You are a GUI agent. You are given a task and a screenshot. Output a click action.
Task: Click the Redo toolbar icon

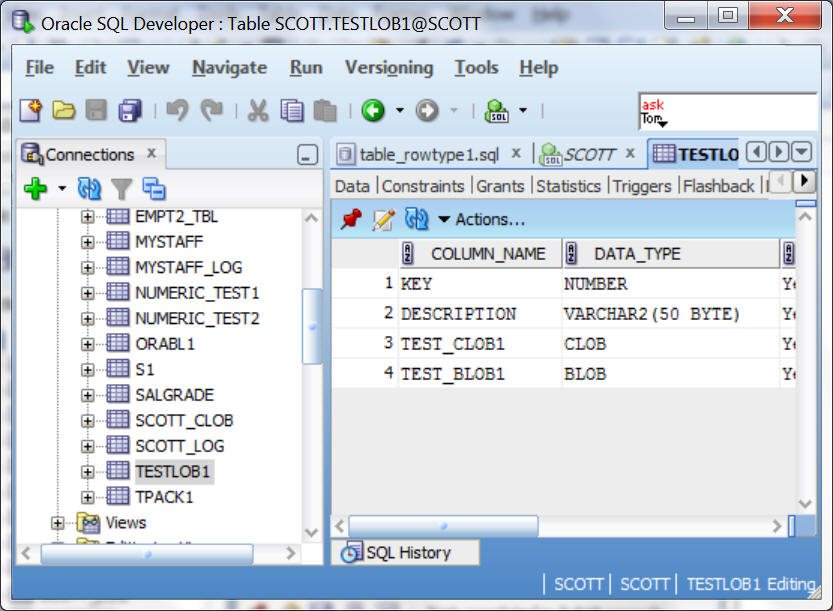(x=211, y=111)
